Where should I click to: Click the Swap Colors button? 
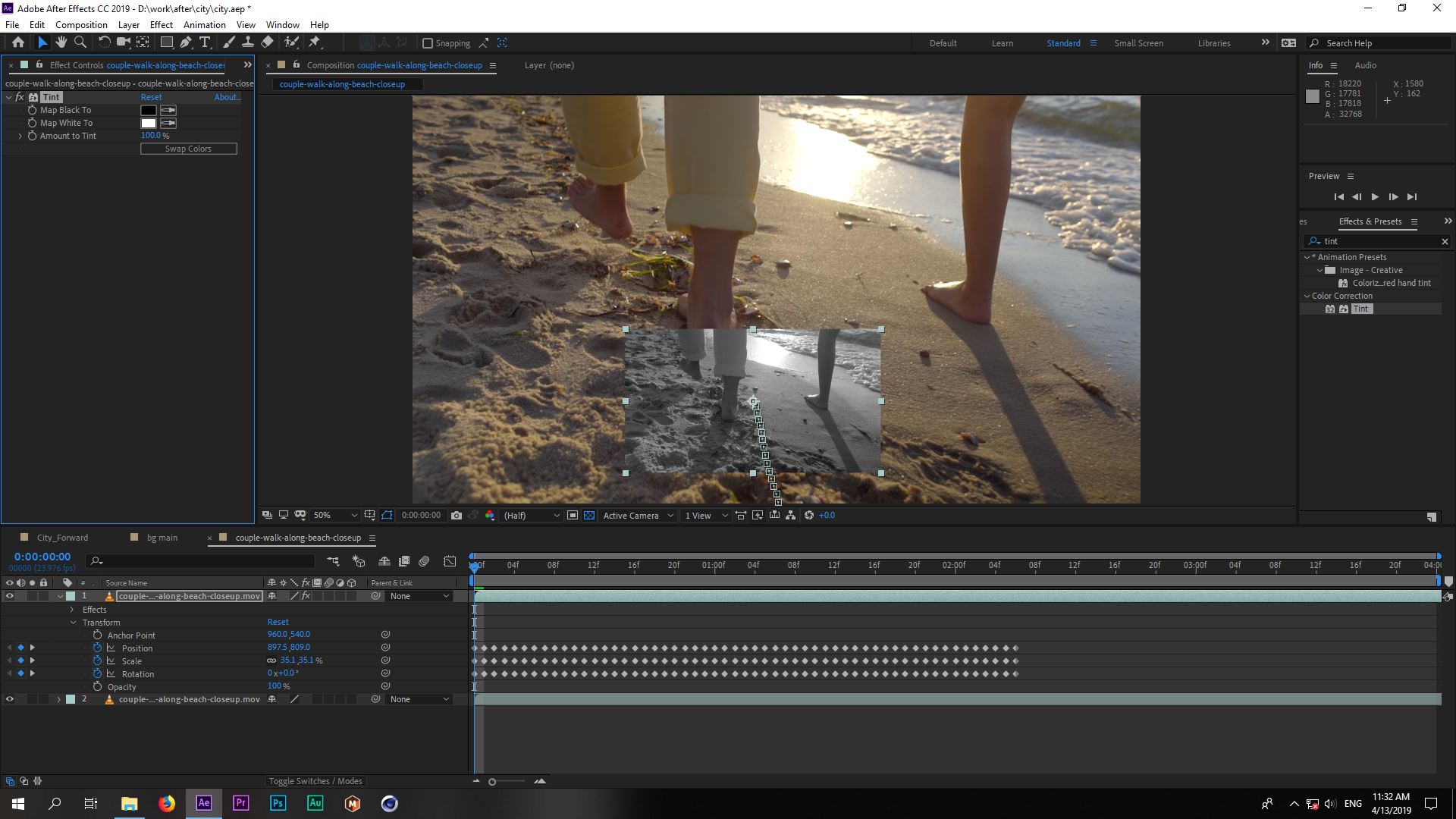tap(188, 148)
